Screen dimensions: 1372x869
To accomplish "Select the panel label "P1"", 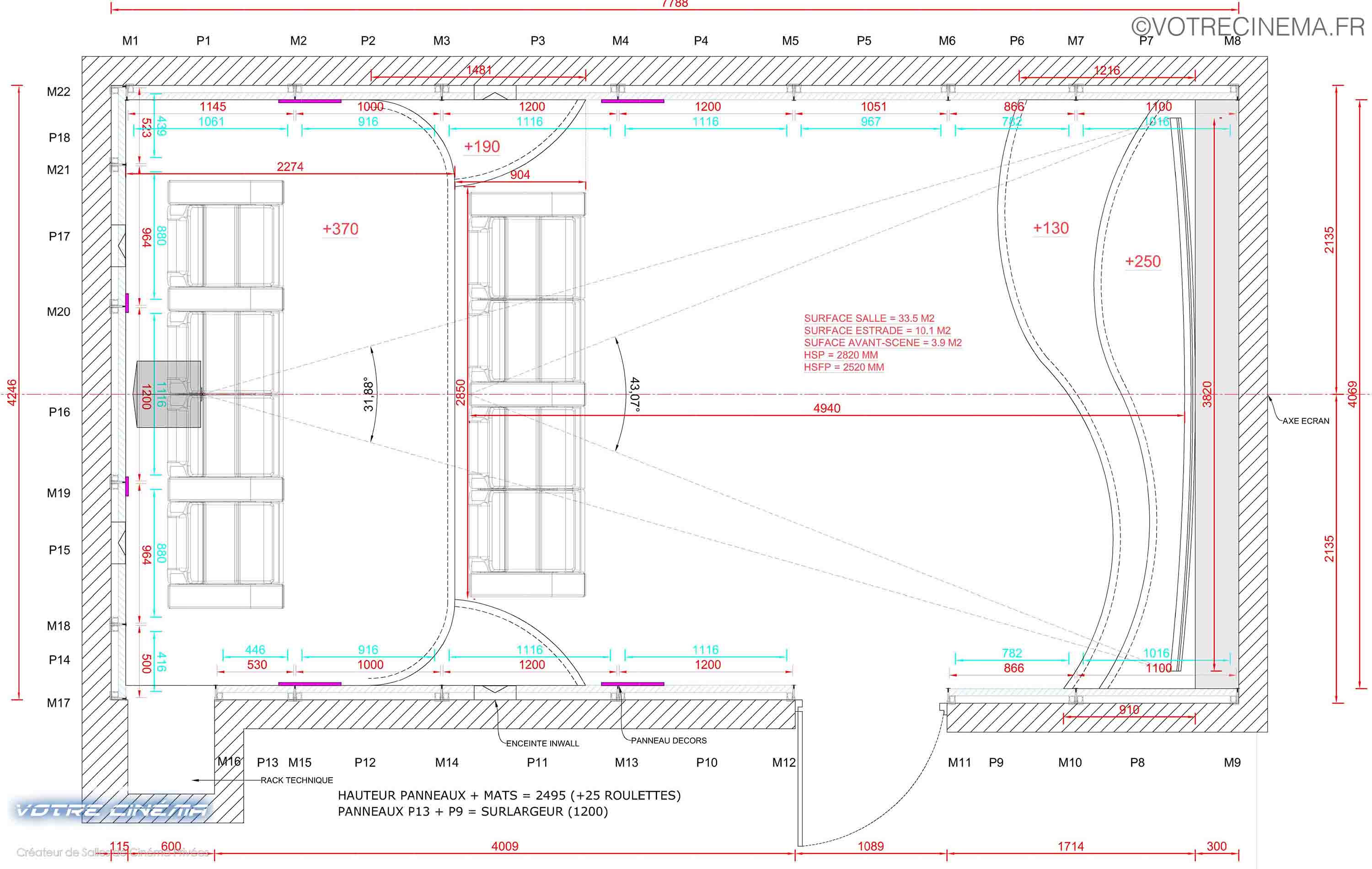I will click(204, 40).
